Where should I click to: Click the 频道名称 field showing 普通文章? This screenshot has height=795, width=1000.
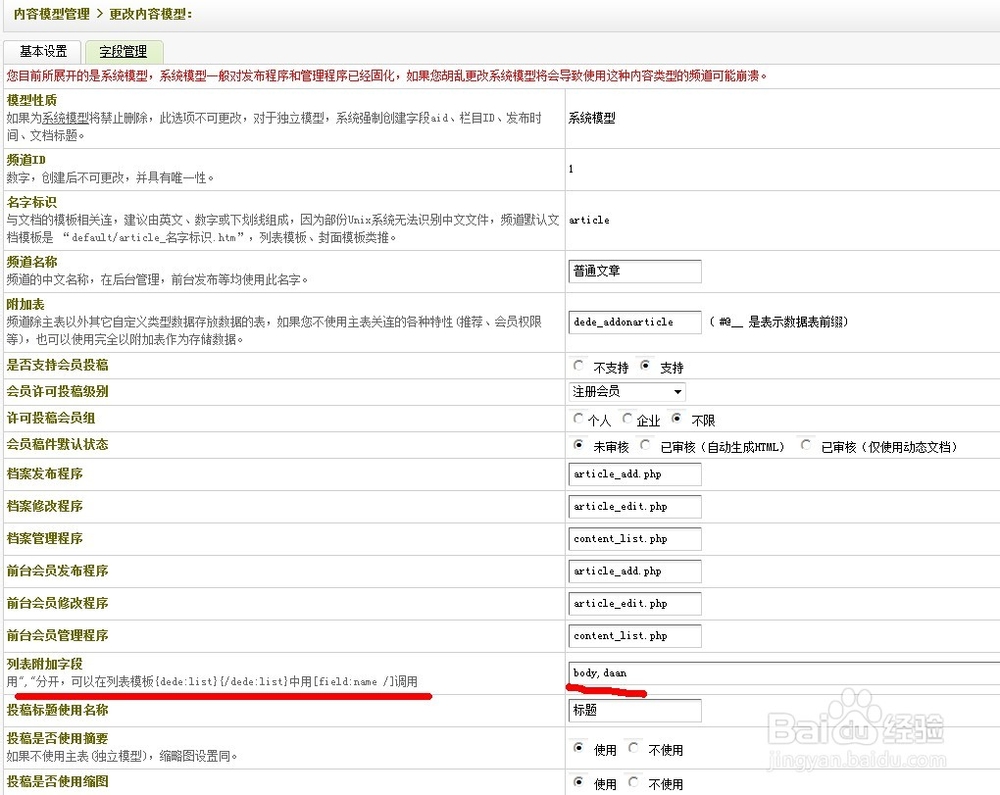click(x=634, y=271)
